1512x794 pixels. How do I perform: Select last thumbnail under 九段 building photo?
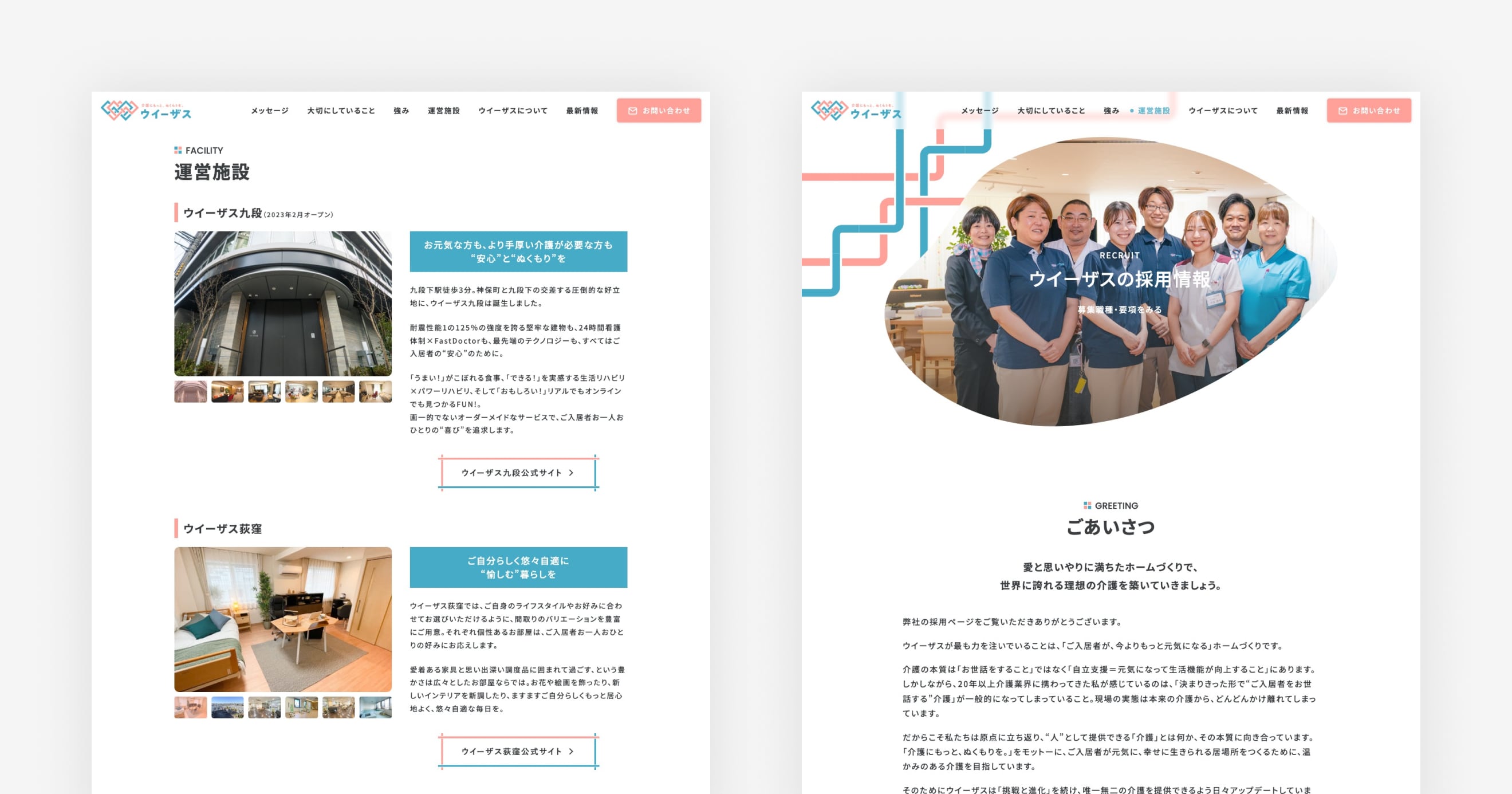pos(375,392)
